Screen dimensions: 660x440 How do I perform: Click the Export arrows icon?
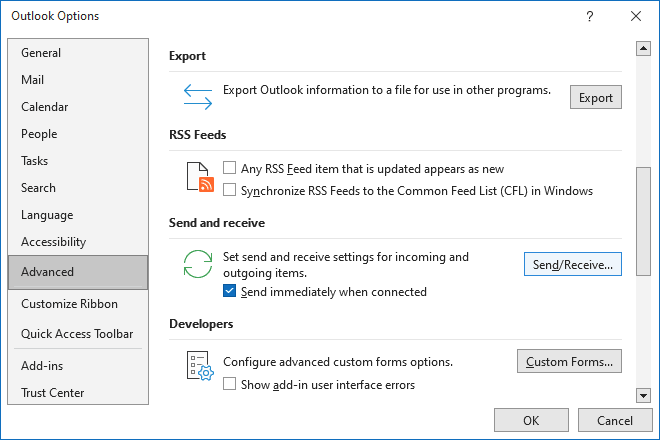pyautogui.click(x=197, y=96)
